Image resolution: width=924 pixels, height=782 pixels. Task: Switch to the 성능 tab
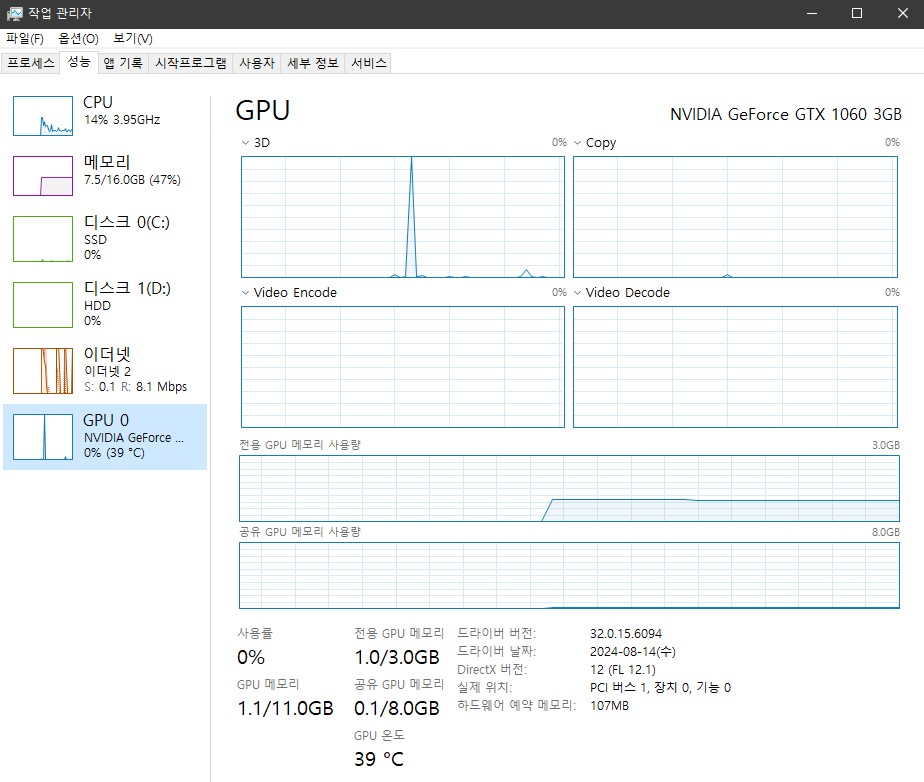79,62
